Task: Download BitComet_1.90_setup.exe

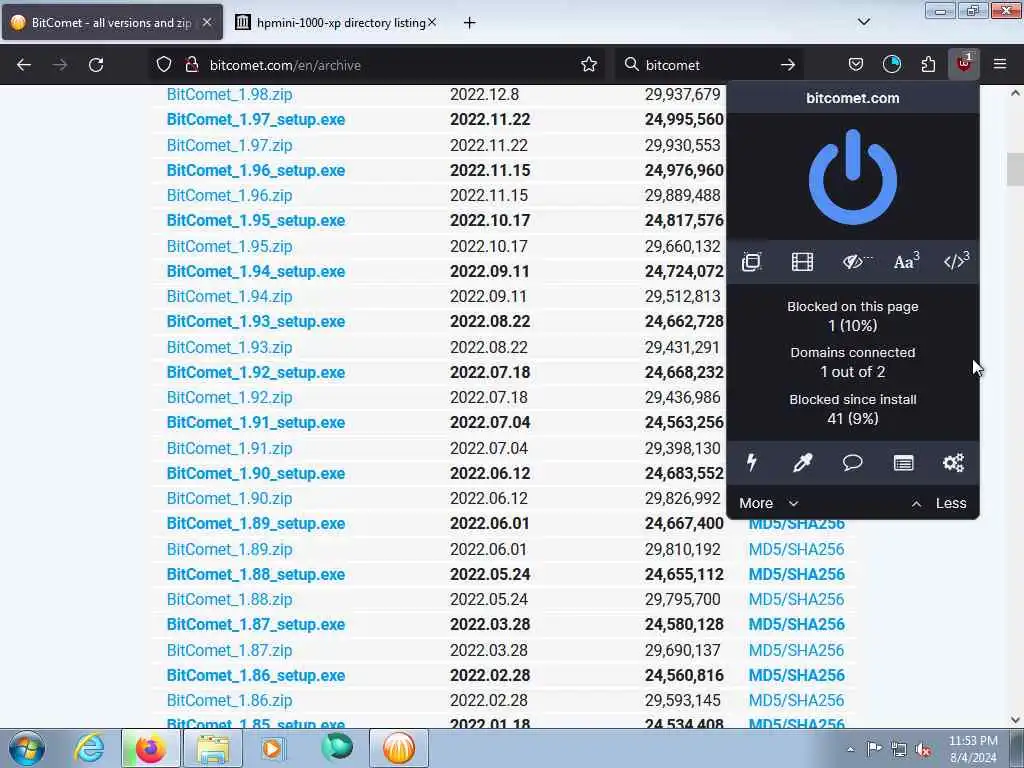Action: [x=255, y=473]
